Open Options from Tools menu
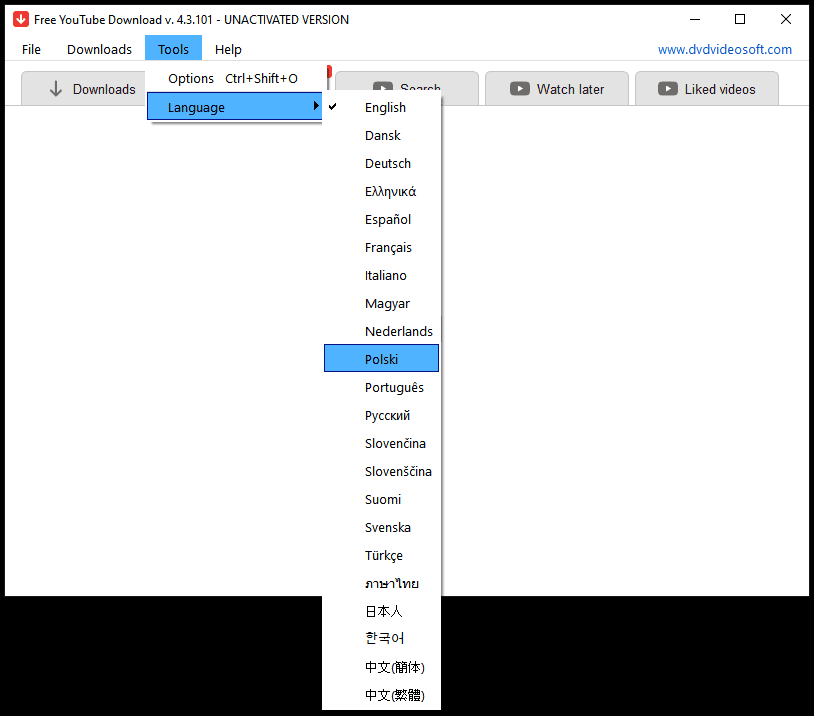 point(235,78)
